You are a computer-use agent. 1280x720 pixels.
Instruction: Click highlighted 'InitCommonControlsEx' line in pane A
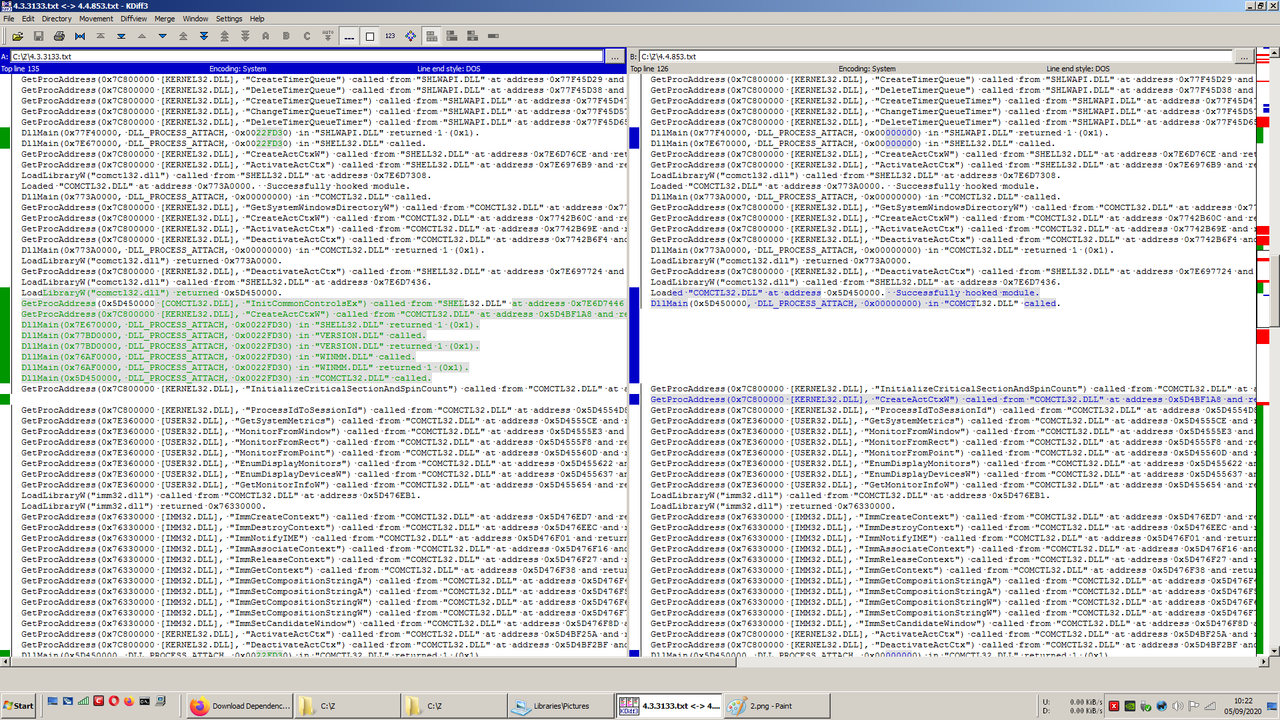[x=323, y=303]
